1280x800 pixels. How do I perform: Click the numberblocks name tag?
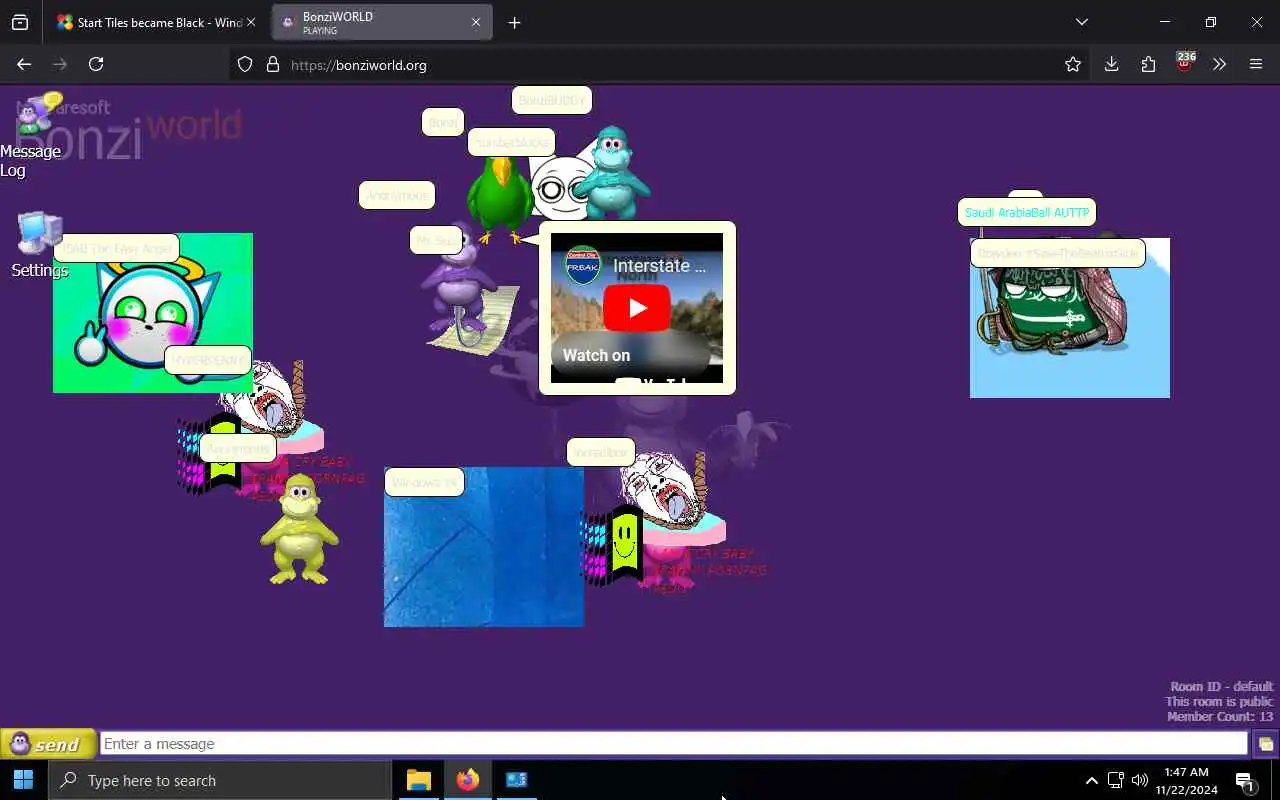pos(511,142)
